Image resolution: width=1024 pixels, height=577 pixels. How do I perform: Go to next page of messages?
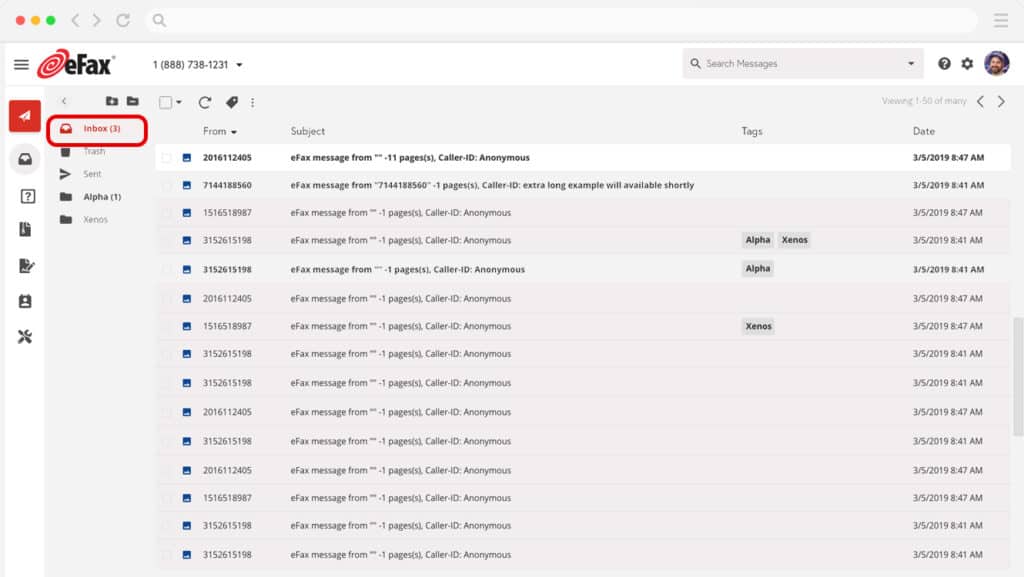pos(1001,101)
